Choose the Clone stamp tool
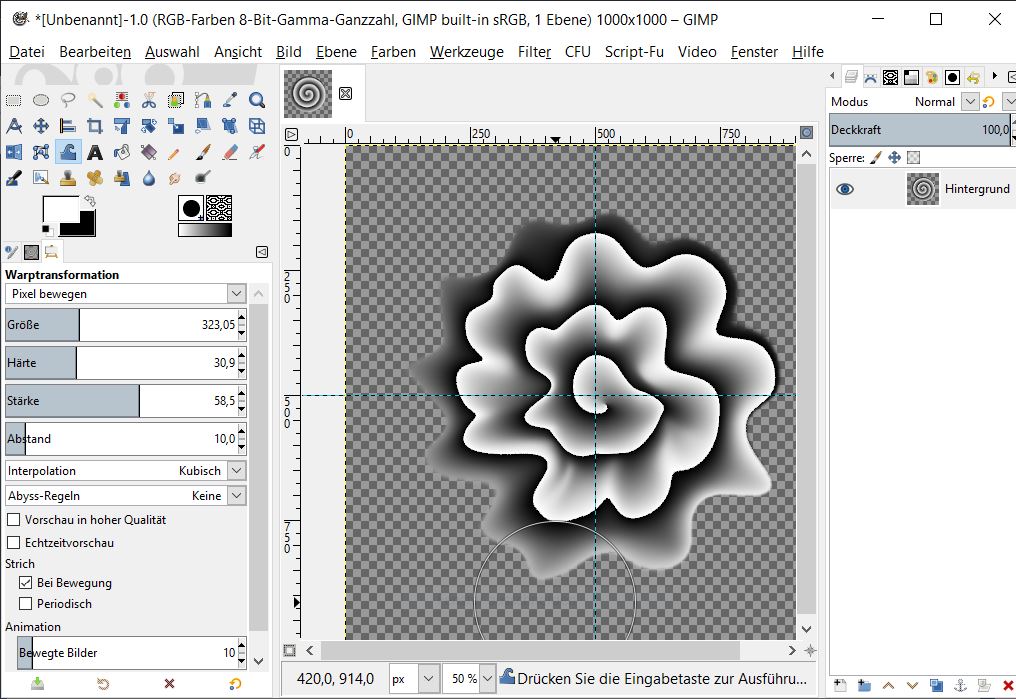The image size is (1016, 699). coord(68,178)
